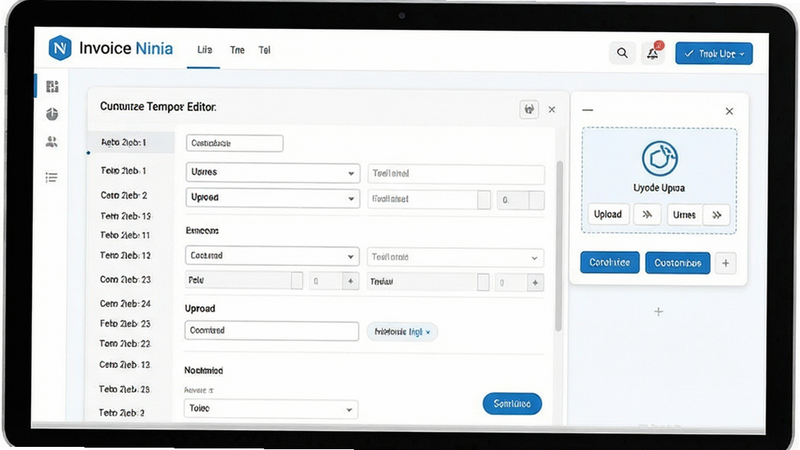Click the blue Corehiice button
800x450 pixels.
610,262
